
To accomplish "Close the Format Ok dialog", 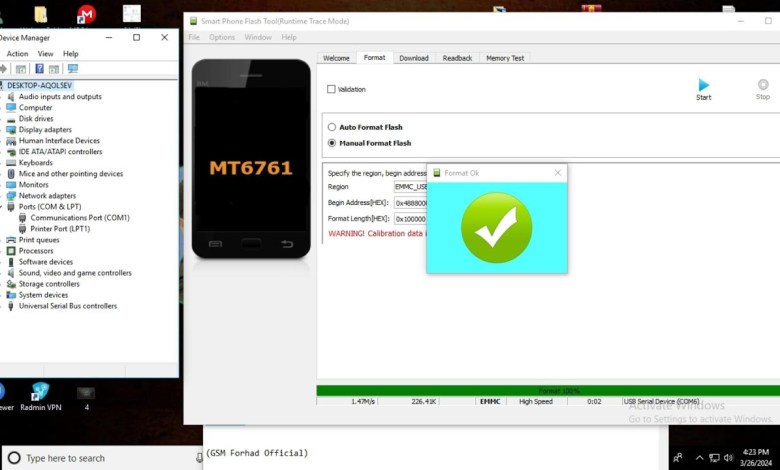I will coord(557,173).
